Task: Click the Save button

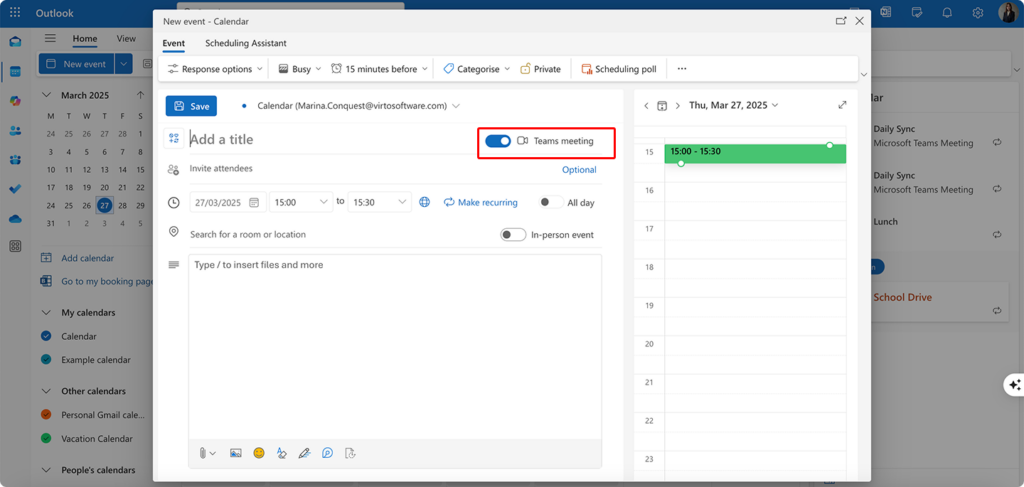Action: pos(190,106)
